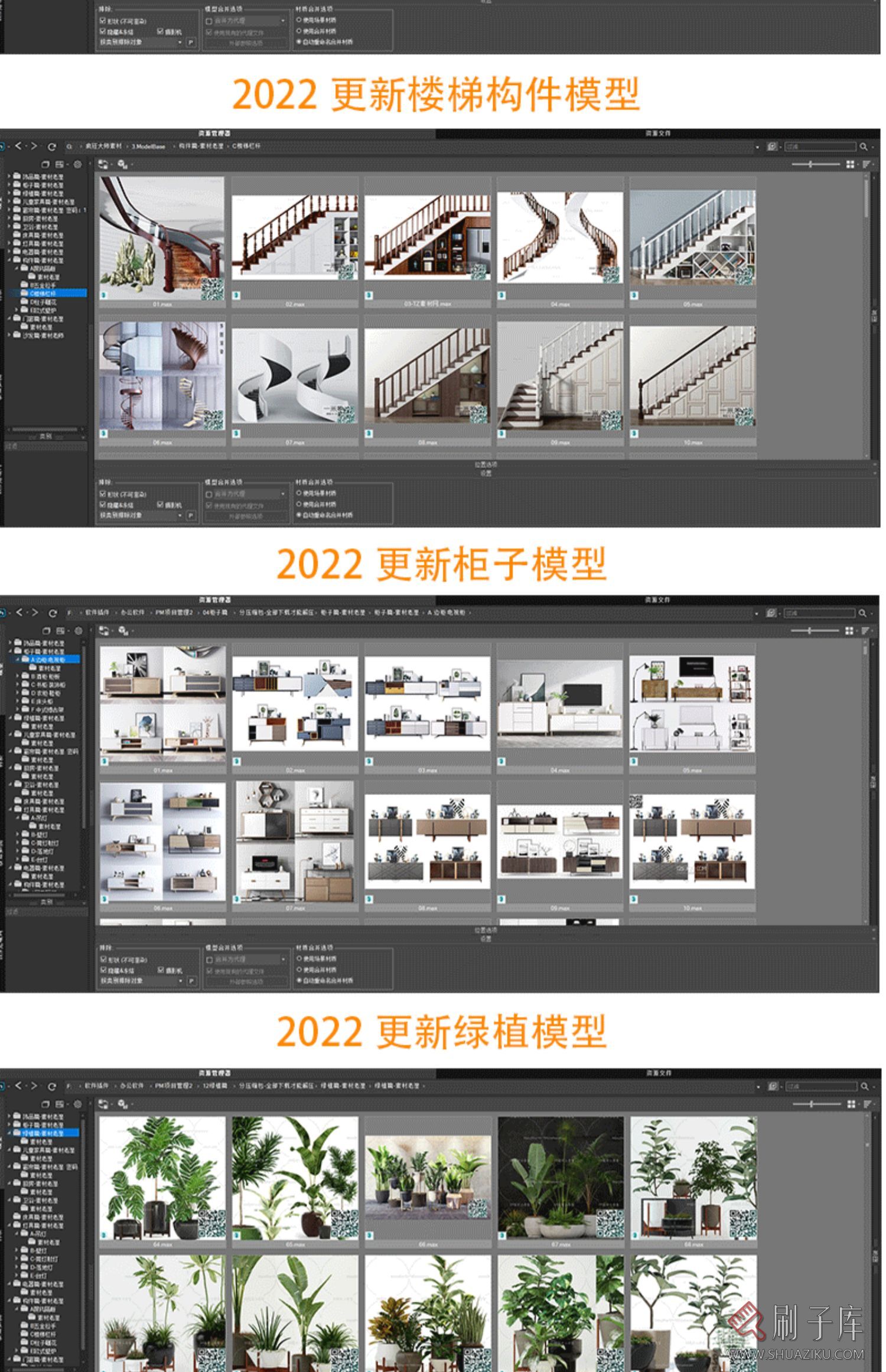Expand the 厨房 tree folder in staircase panel
The height and width of the screenshot is (1372, 886).
tap(9, 218)
